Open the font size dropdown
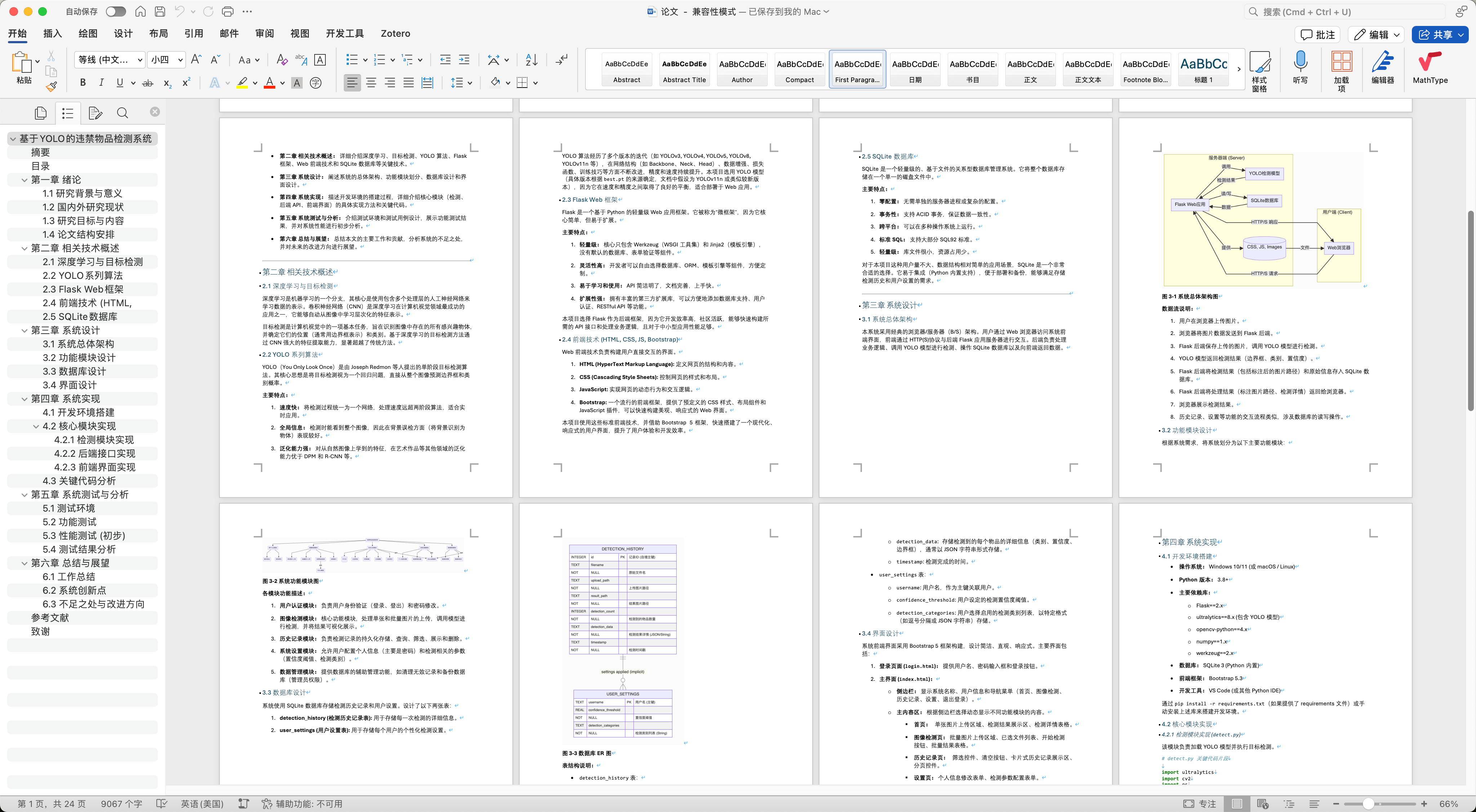The height and width of the screenshot is (812, 1476). [x=180, y=59]
